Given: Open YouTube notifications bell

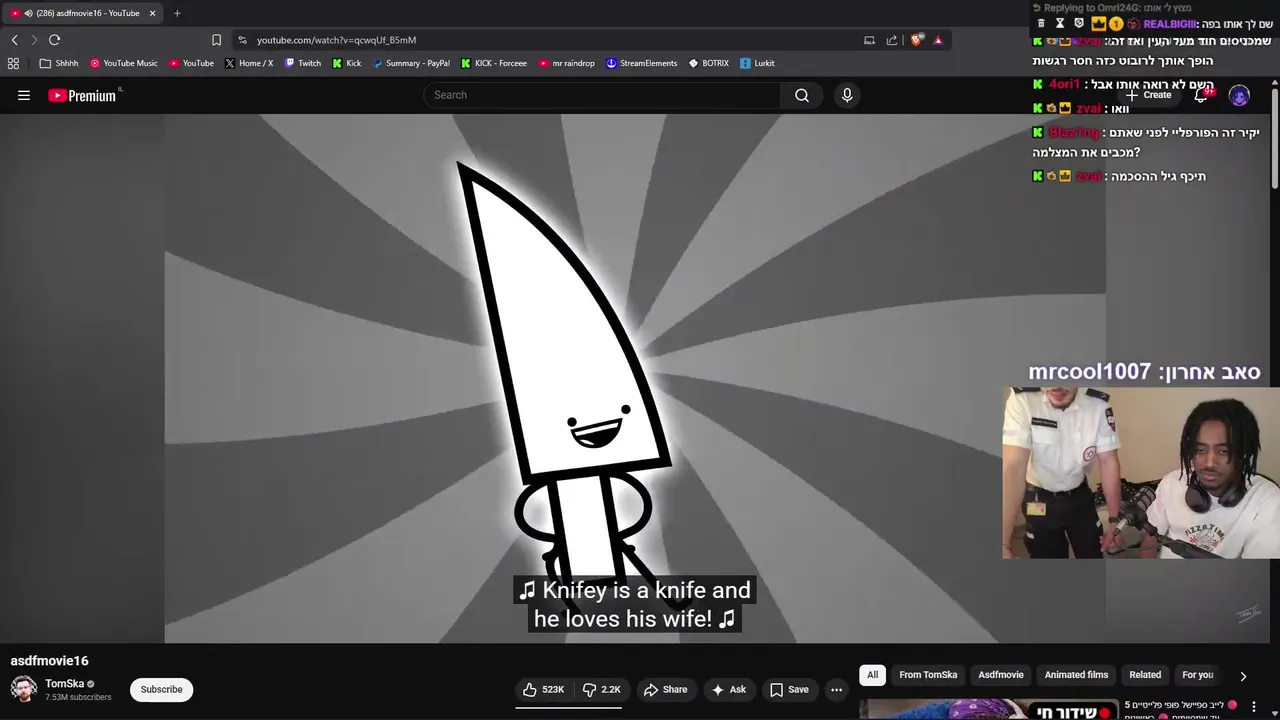Looking at the screenshot, I should click(x=1201, y=95).
